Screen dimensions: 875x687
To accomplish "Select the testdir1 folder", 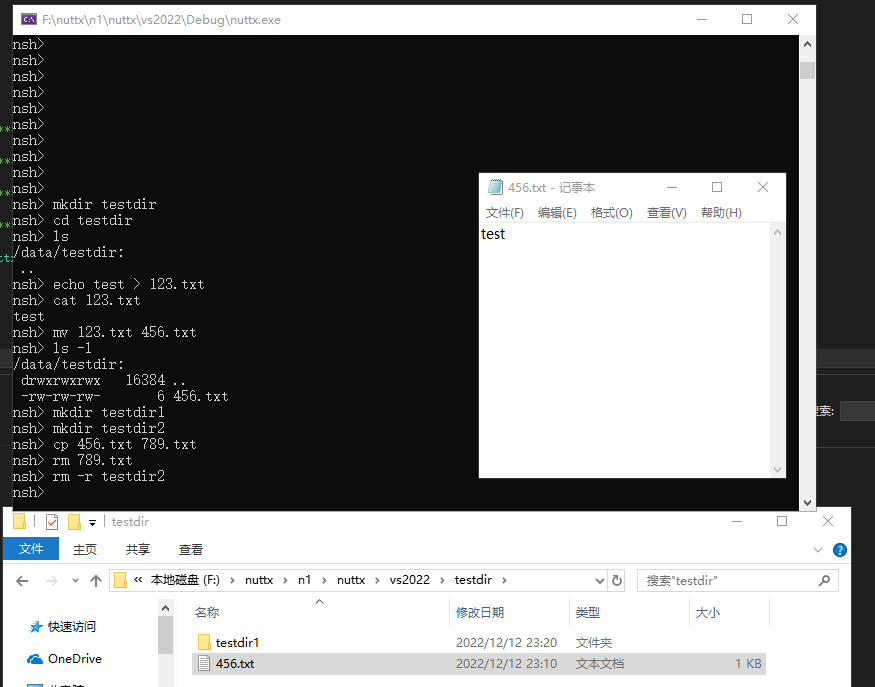I will tap(237, 642).
